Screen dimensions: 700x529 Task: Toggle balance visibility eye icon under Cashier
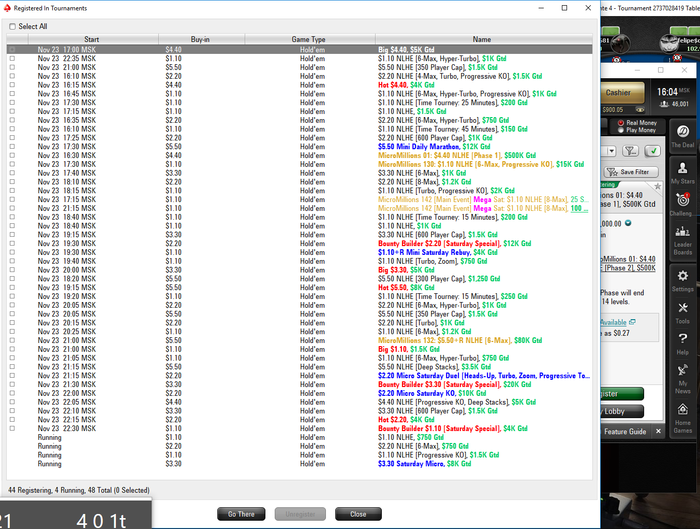(x=640, y=109)
